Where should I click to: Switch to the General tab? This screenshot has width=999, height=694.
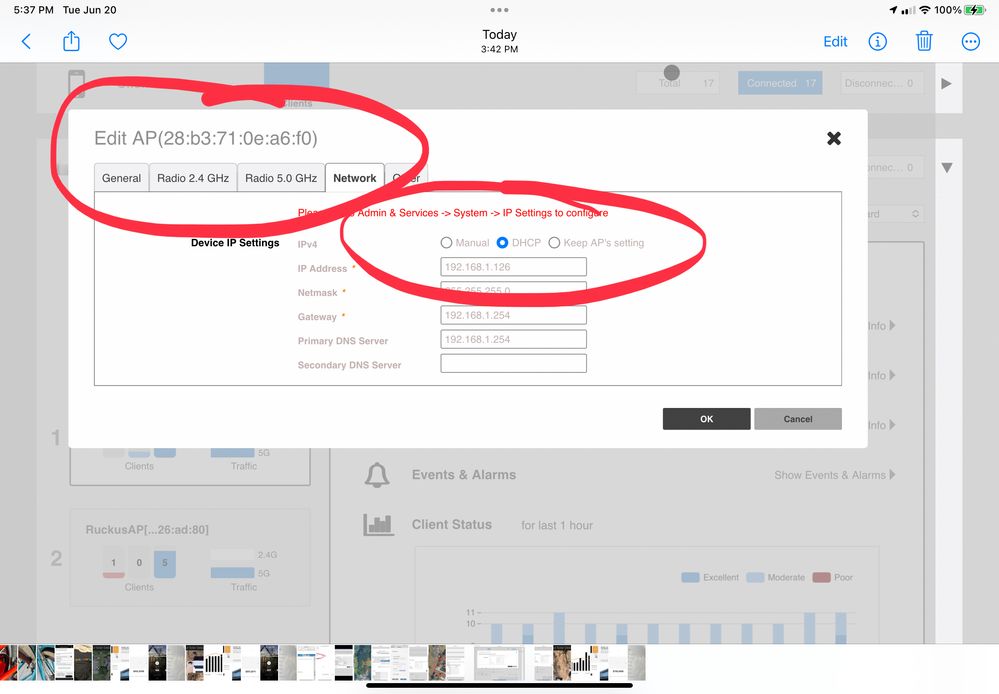pos(121,178)
